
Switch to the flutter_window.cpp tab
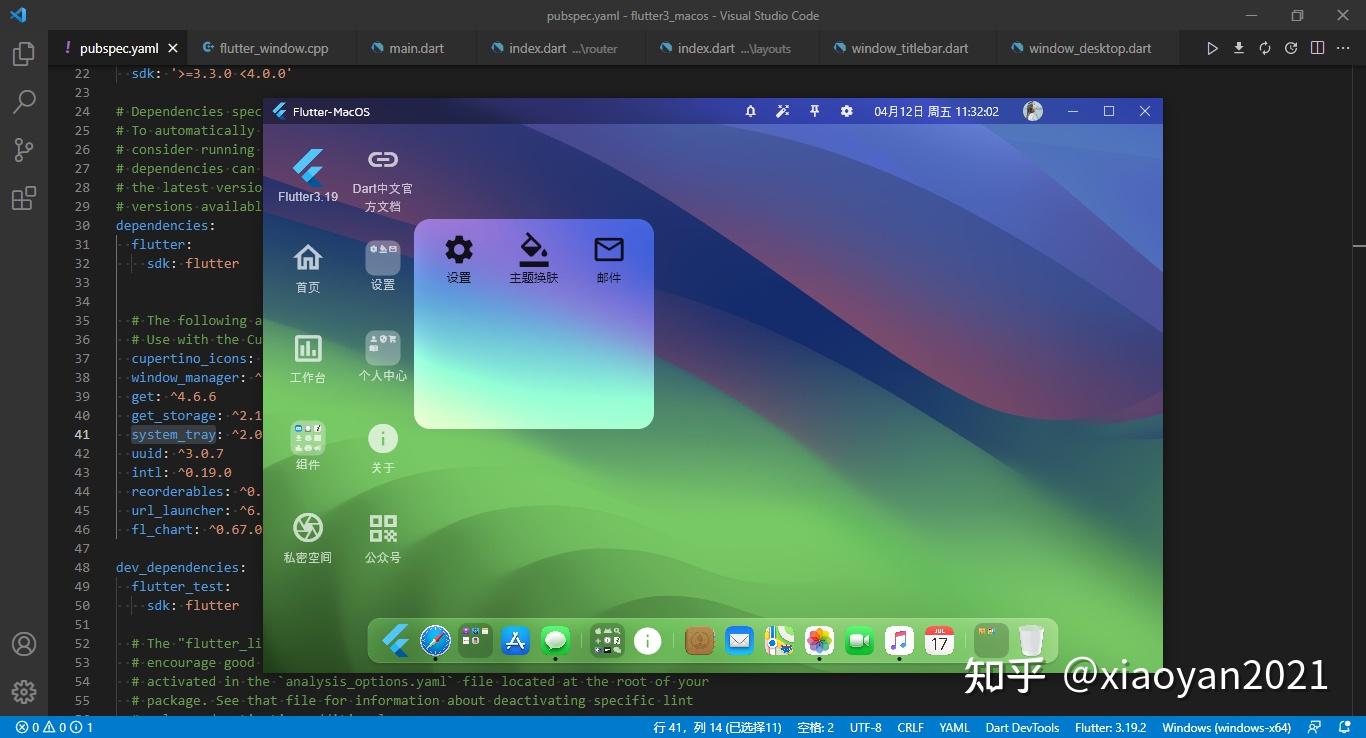[272, 47]
